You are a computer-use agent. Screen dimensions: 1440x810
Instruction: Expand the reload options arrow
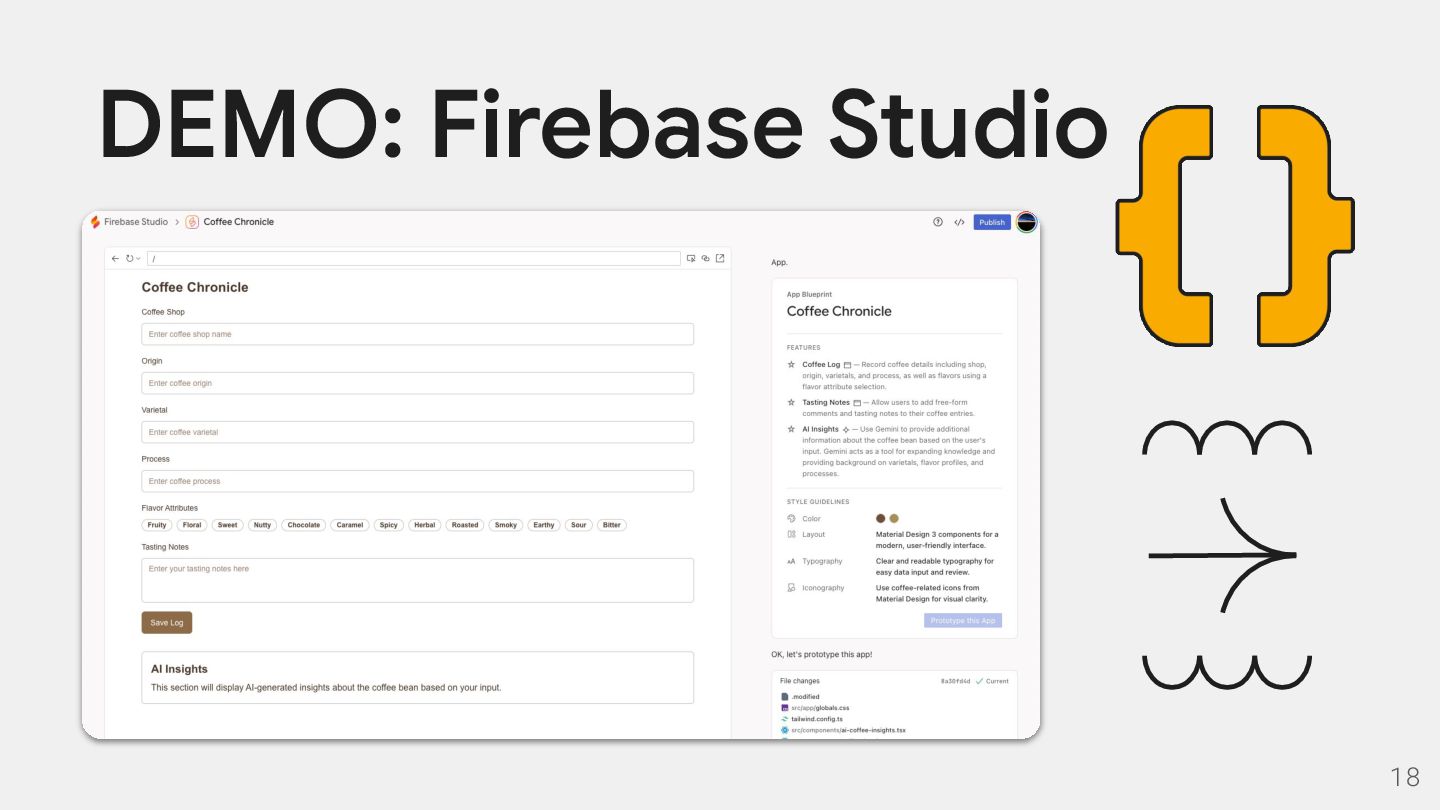tap(138, 259)
